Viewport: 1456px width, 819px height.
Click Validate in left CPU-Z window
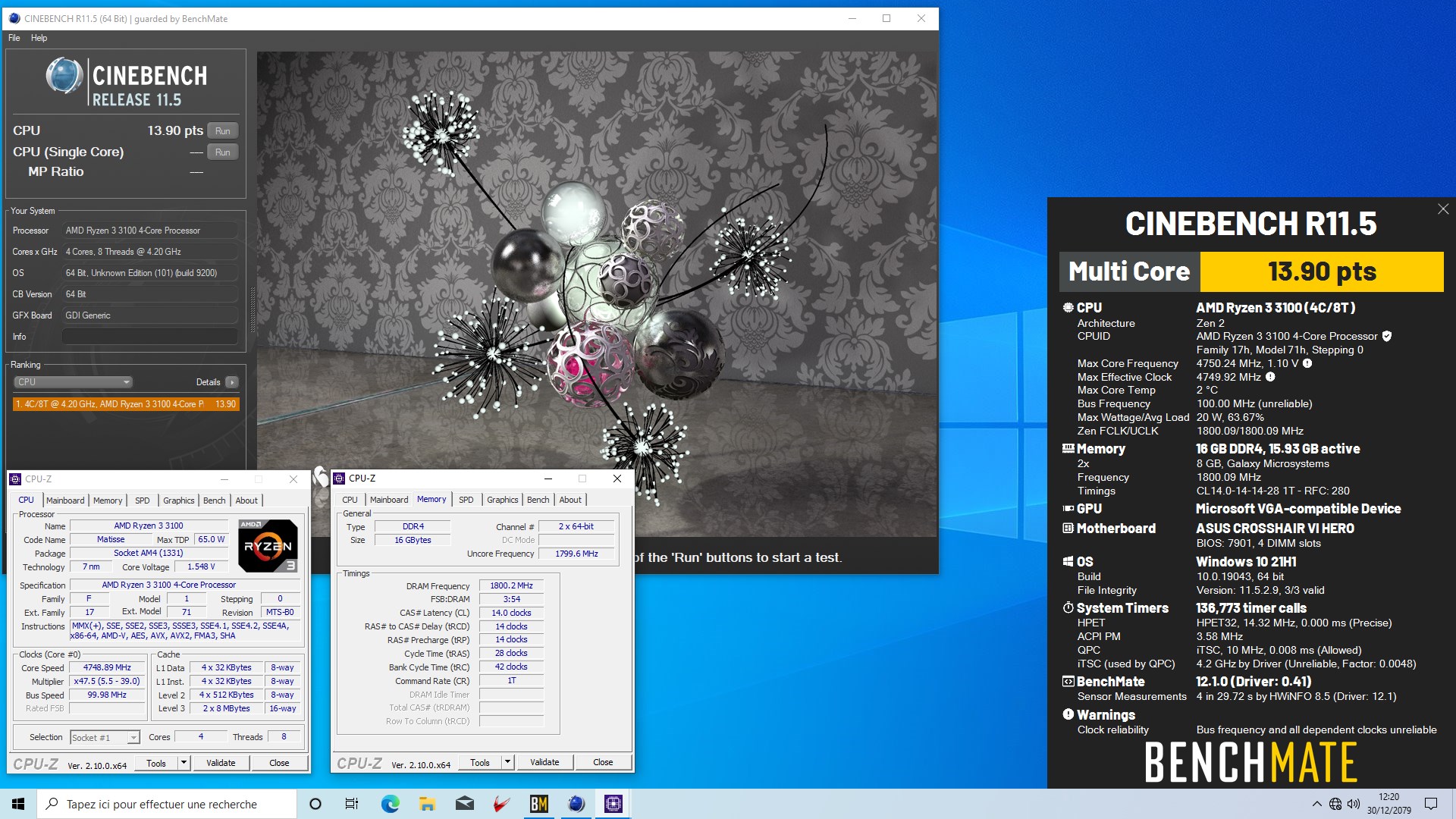221,763
